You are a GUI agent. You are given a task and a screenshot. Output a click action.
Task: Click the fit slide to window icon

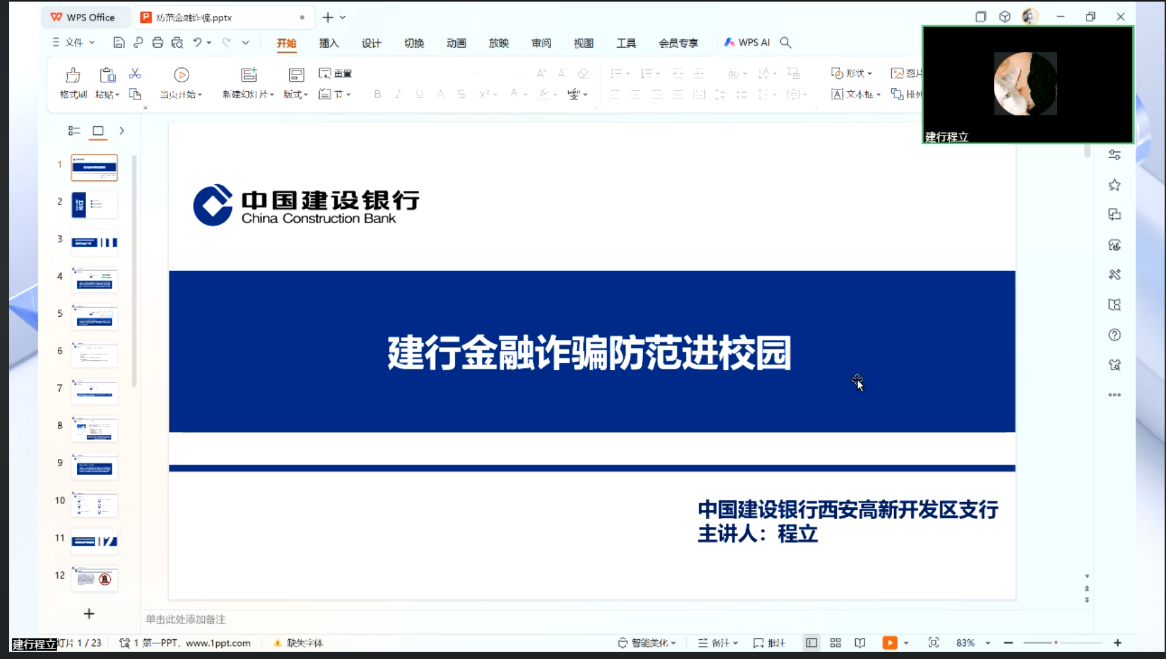pos(933,643)
